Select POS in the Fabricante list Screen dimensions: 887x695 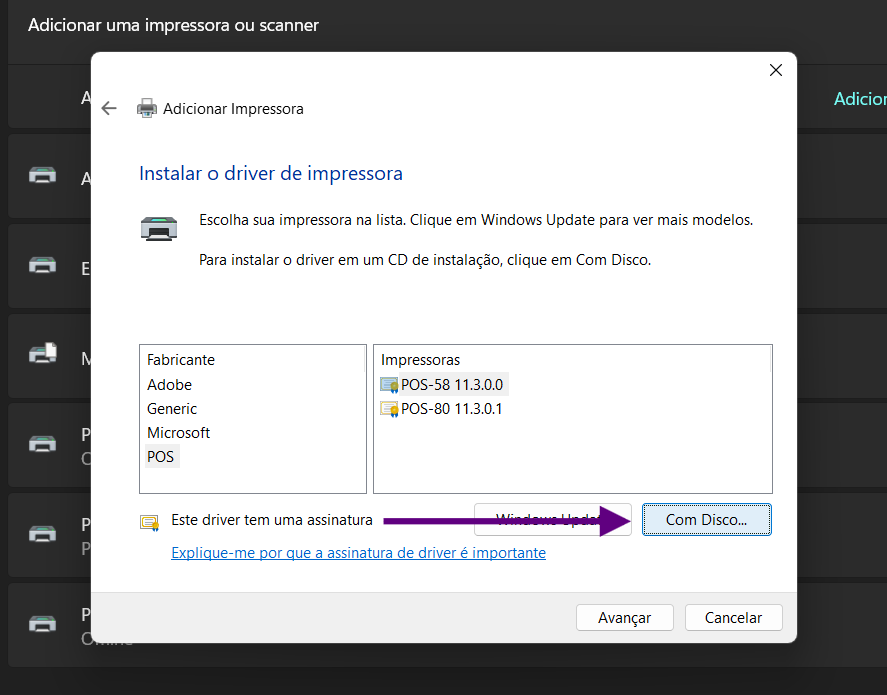160,457
